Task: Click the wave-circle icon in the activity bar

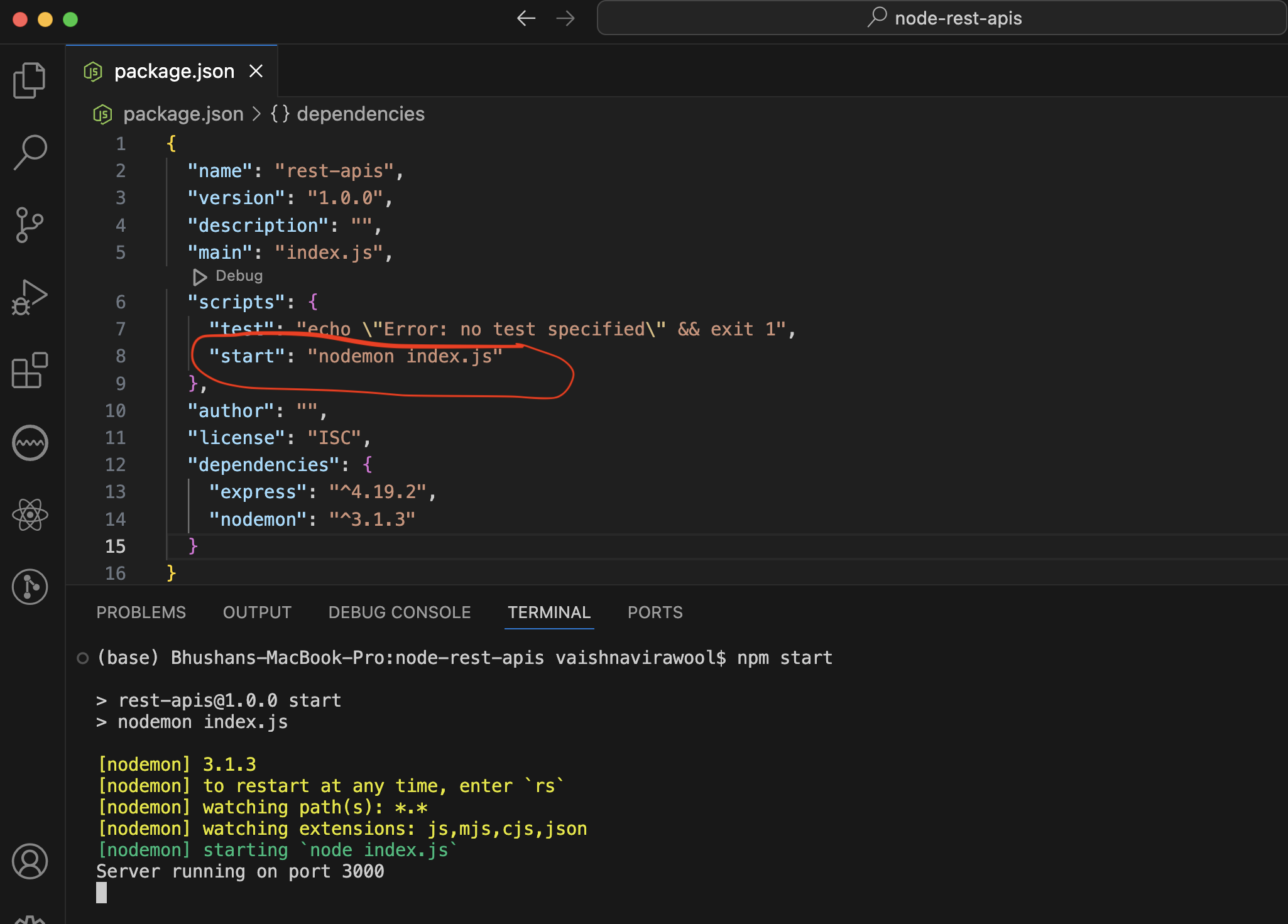Action: pos(30,443)
